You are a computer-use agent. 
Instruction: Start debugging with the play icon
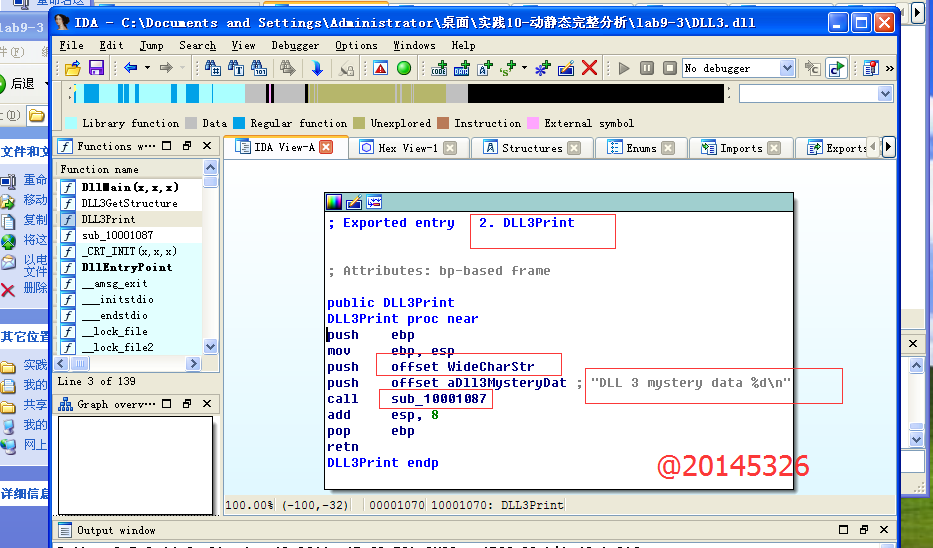(624, 68)
